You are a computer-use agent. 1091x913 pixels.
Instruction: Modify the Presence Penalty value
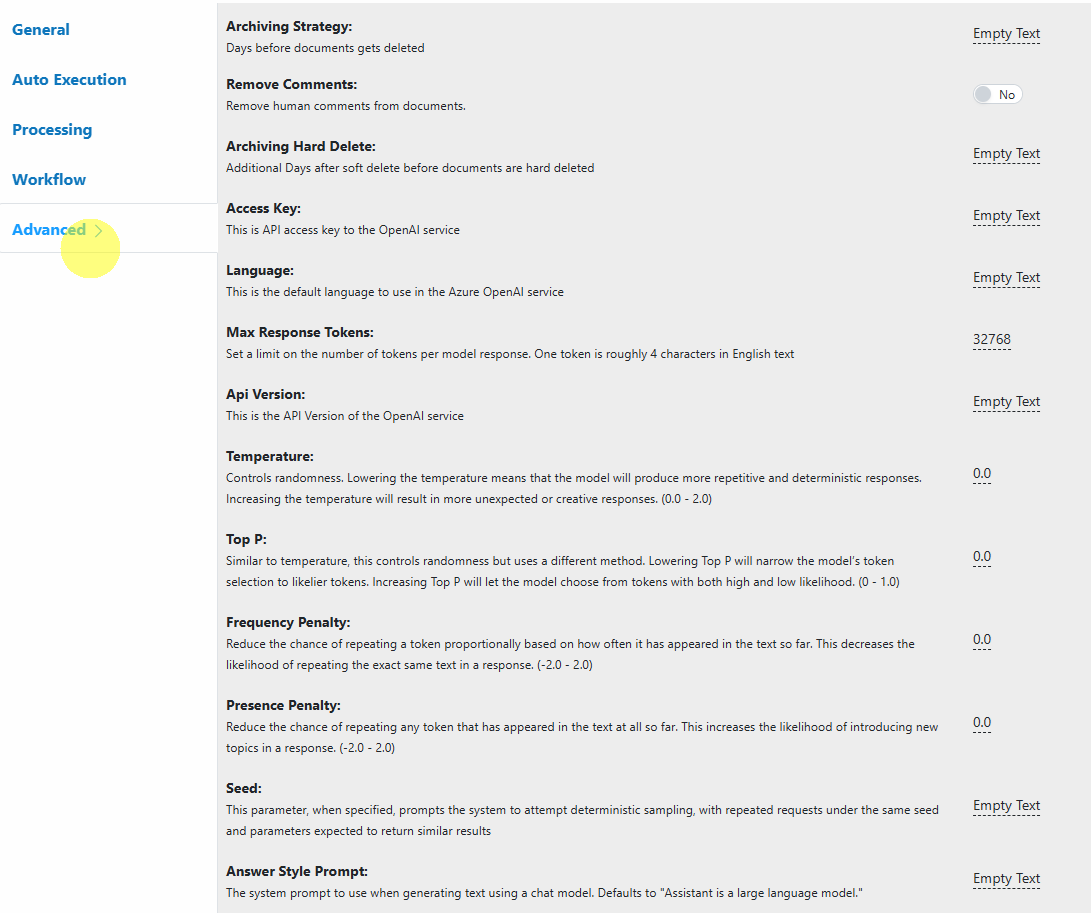[x=982, y=722]
